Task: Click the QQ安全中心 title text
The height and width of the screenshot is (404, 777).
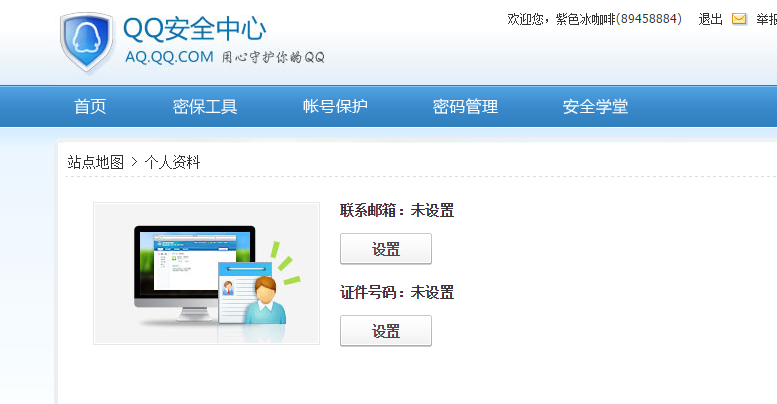Action: (x=194, y=29)
